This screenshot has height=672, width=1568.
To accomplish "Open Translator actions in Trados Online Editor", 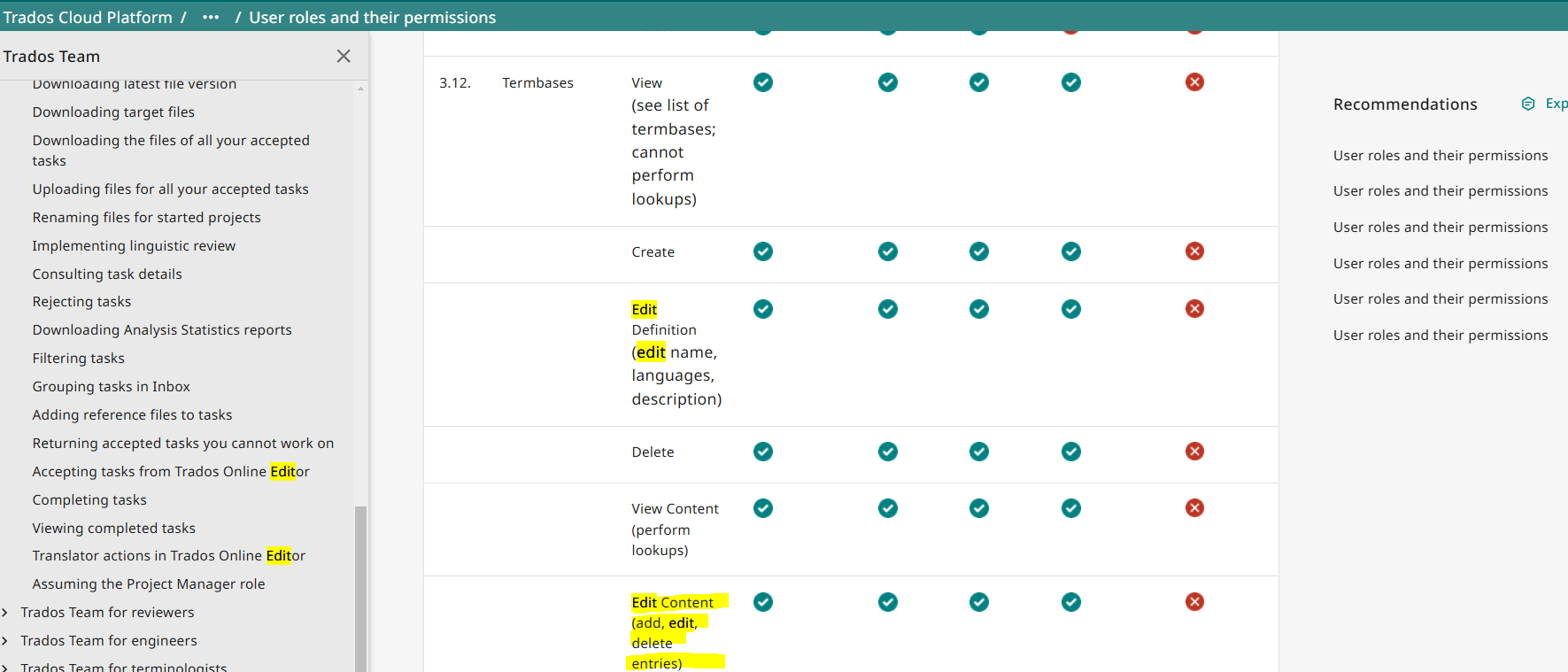I will [x=168, y=556].
